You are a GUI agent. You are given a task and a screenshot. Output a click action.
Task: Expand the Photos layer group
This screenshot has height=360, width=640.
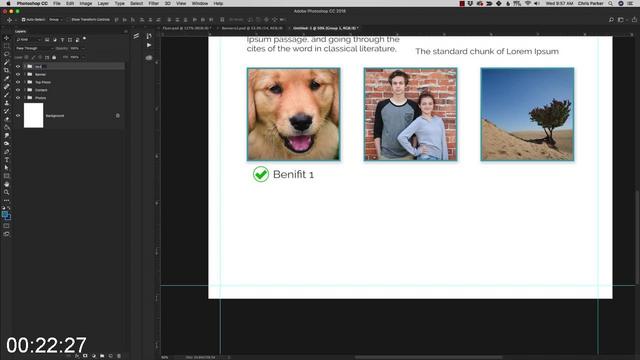click(x=24, y=98)
